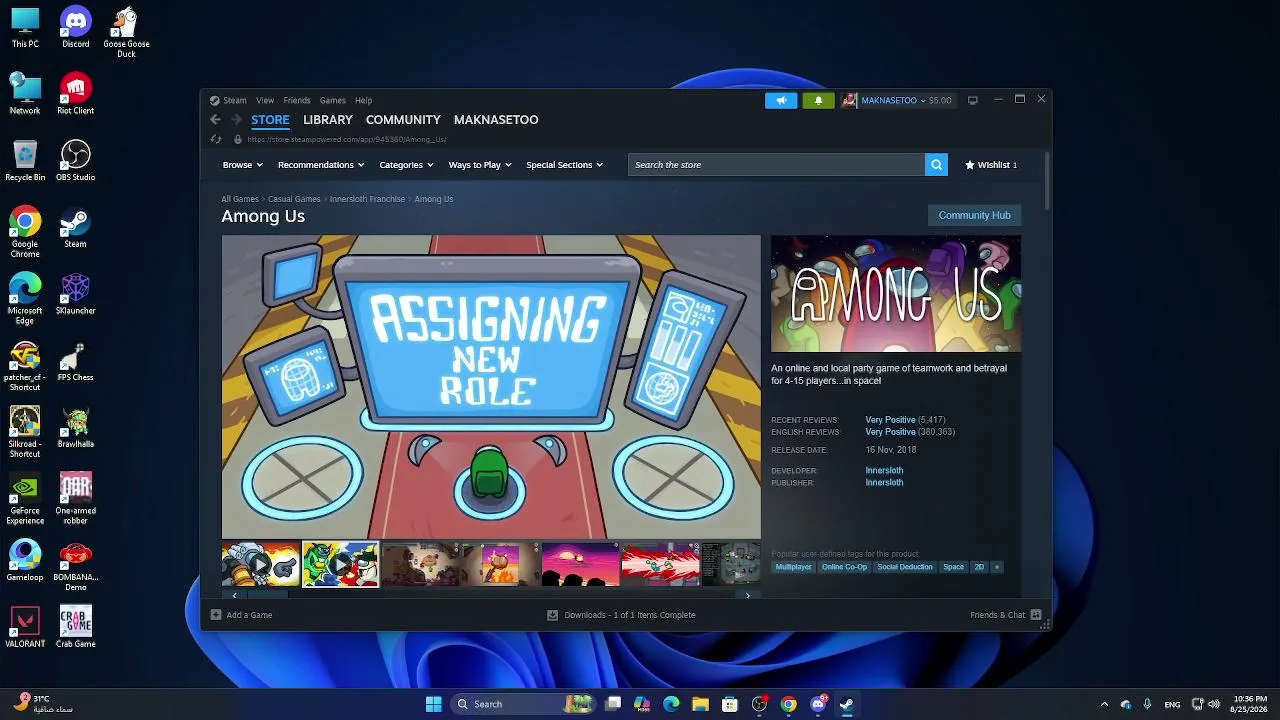Open the View menu

coord(265,100)
